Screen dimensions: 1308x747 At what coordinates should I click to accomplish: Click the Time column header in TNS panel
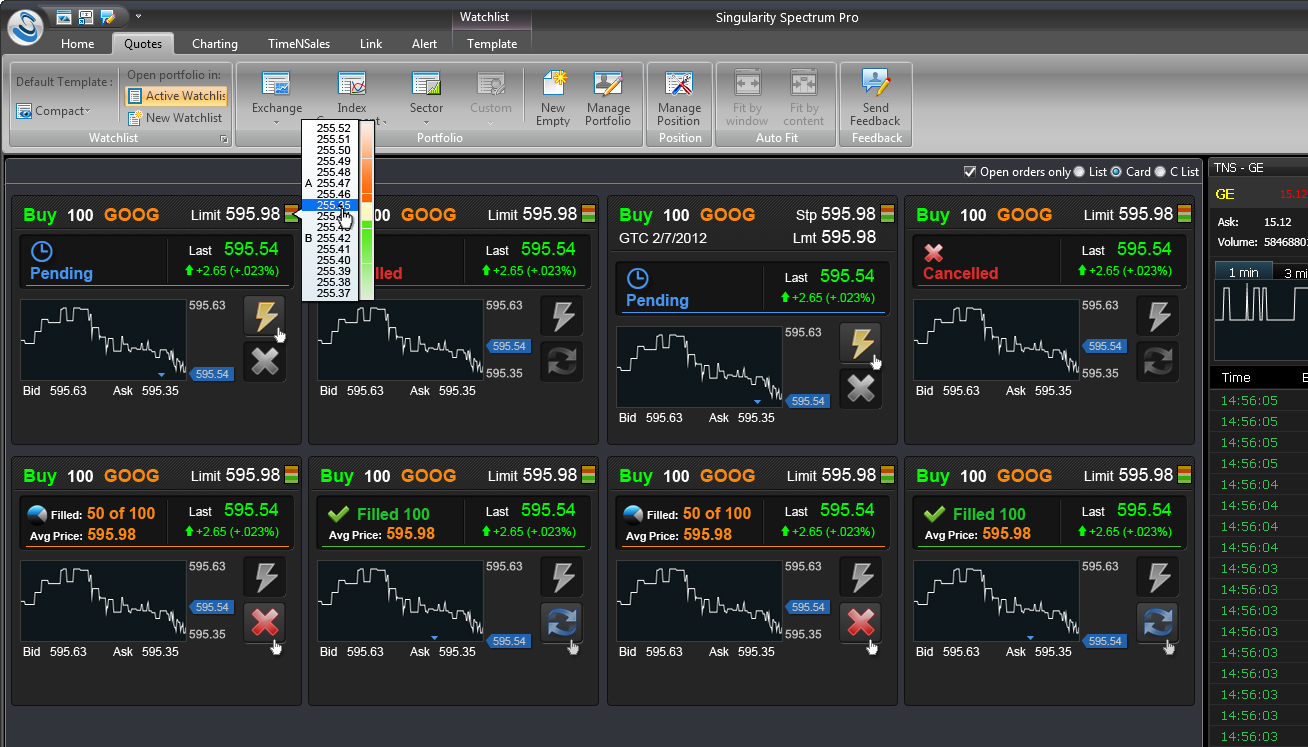pos(1236,377)
